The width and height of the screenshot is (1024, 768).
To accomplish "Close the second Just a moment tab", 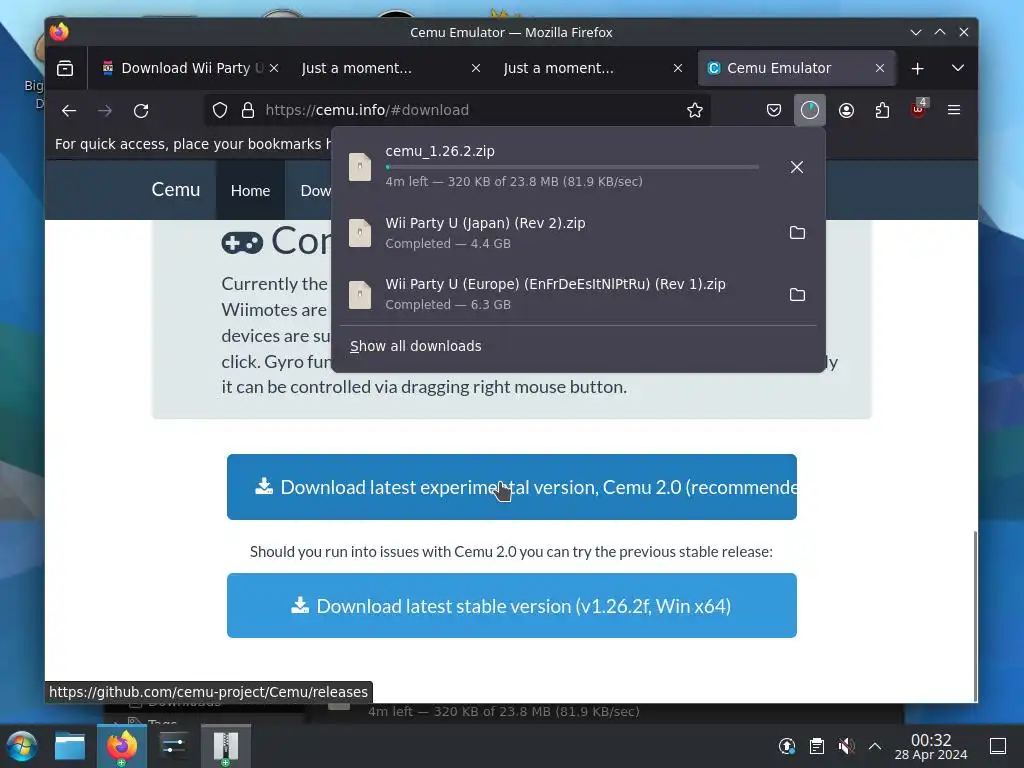I will tap(678, 68).
